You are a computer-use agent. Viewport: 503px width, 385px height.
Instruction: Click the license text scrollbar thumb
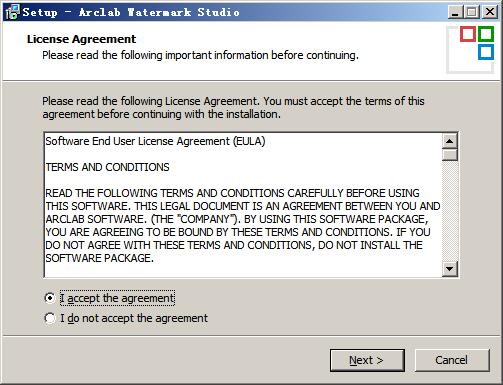450,155
